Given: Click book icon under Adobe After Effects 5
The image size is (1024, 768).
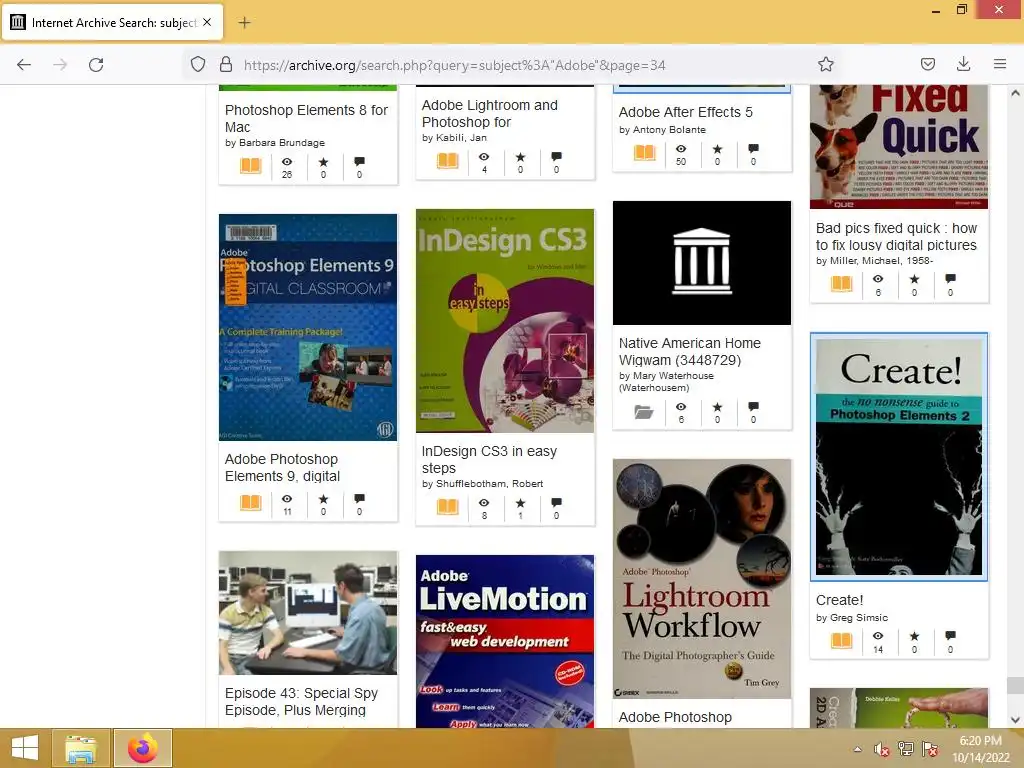Looking at the screenshot, I should tap(645, 153).
